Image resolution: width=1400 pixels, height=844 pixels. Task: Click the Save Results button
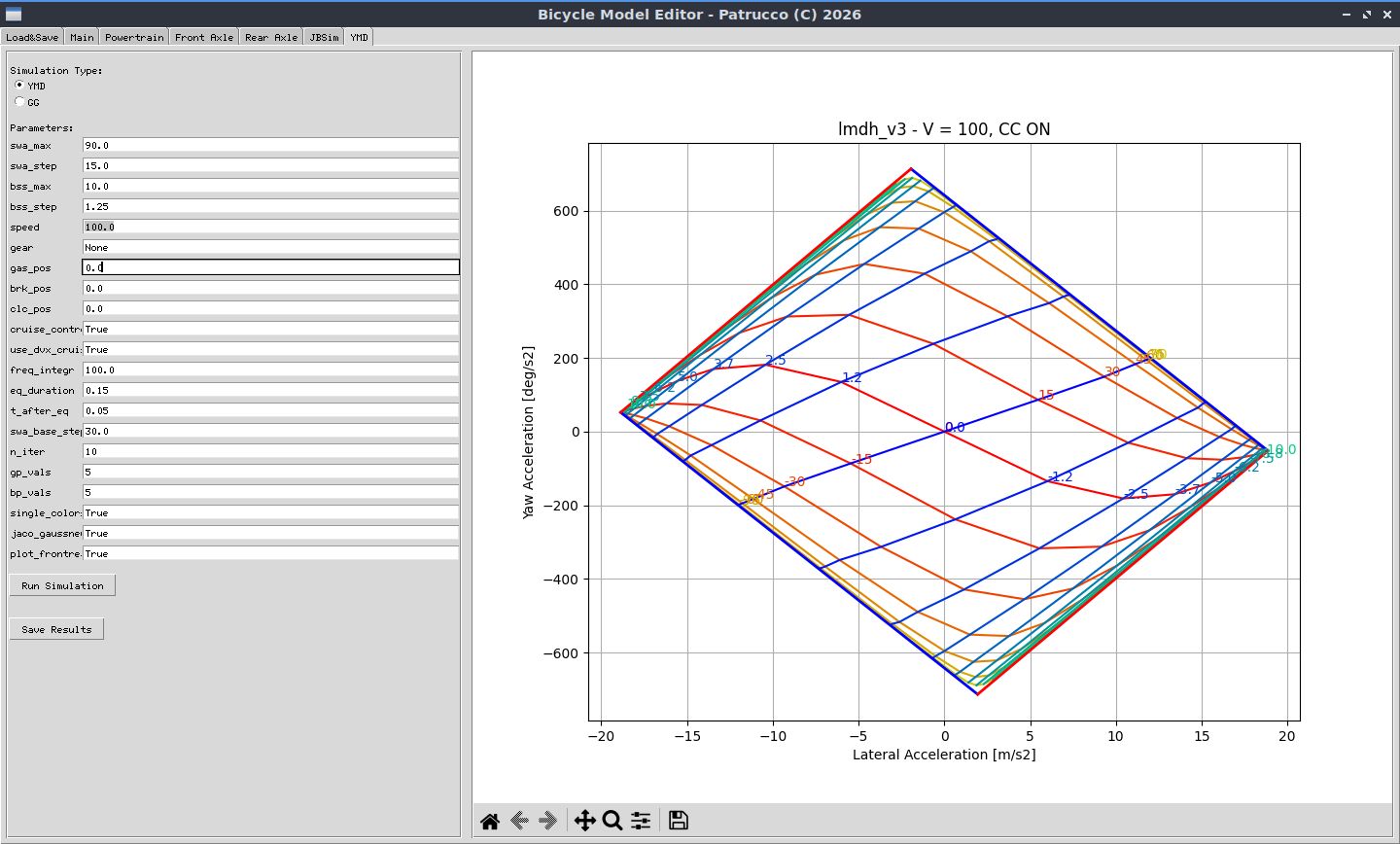click(x=56, y=629)
